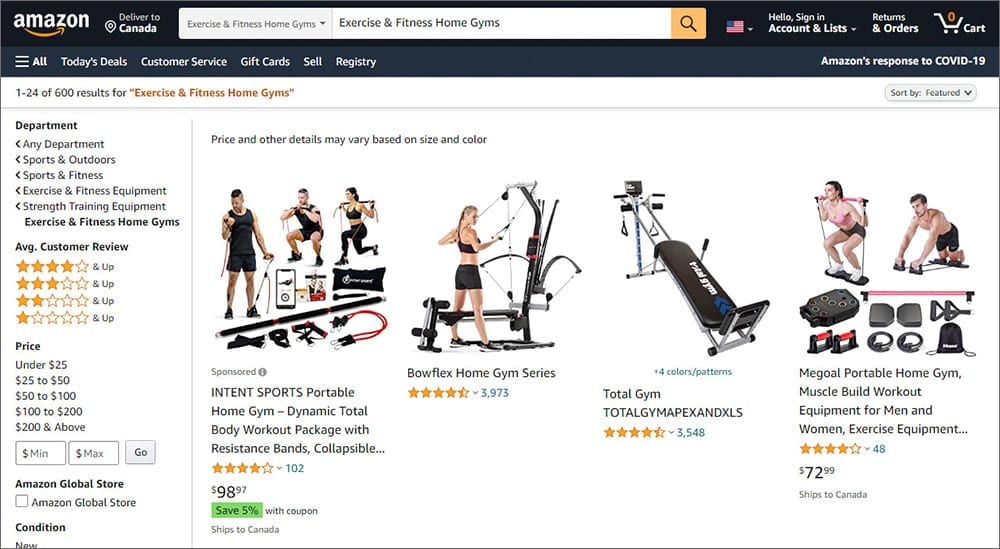The width and height of the screenshot is (1000, 549).
Task: Open Today's Deals in navigation bar
Action: click(x=94, y=62)
